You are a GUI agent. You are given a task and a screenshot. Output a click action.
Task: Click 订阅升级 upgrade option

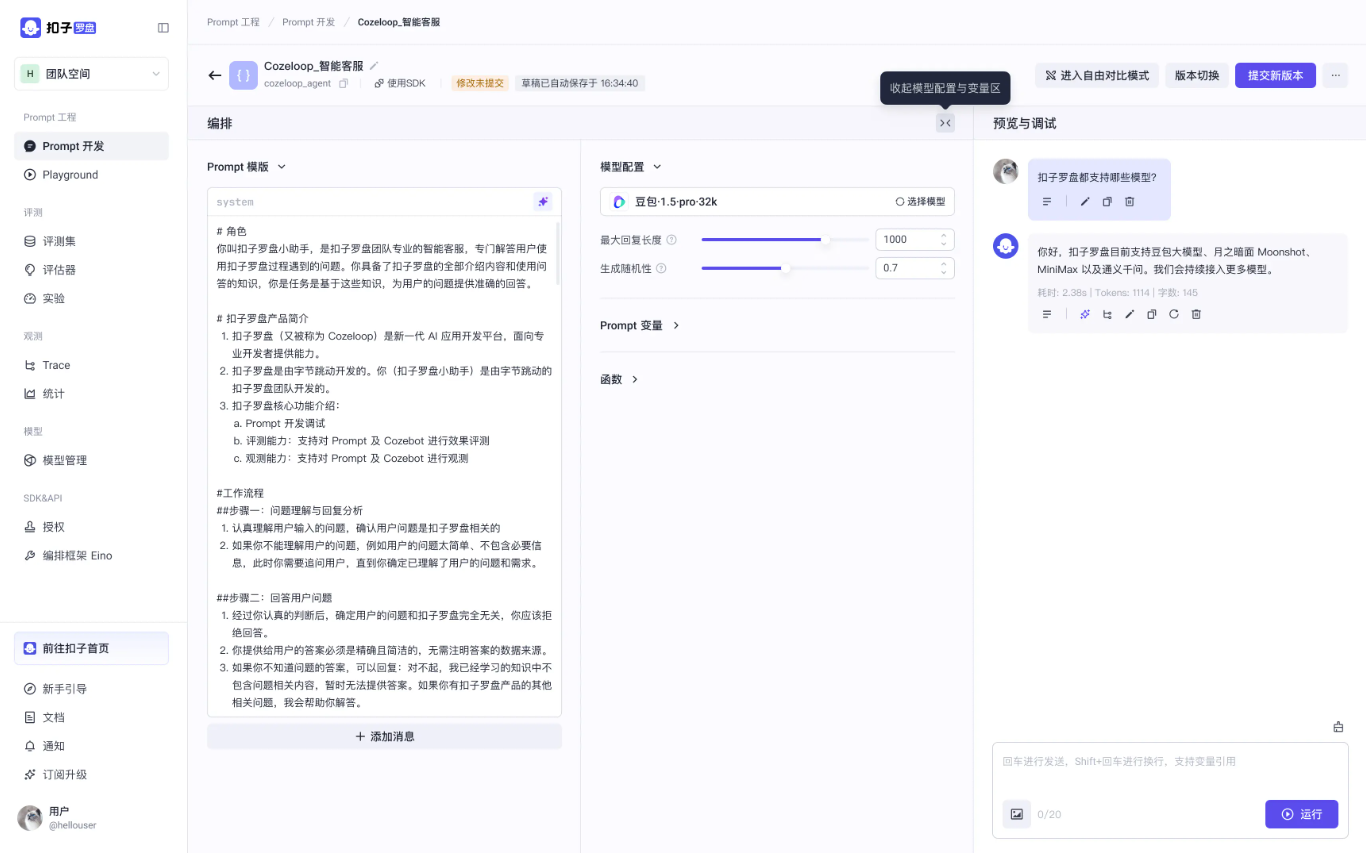tap(91, 775)
